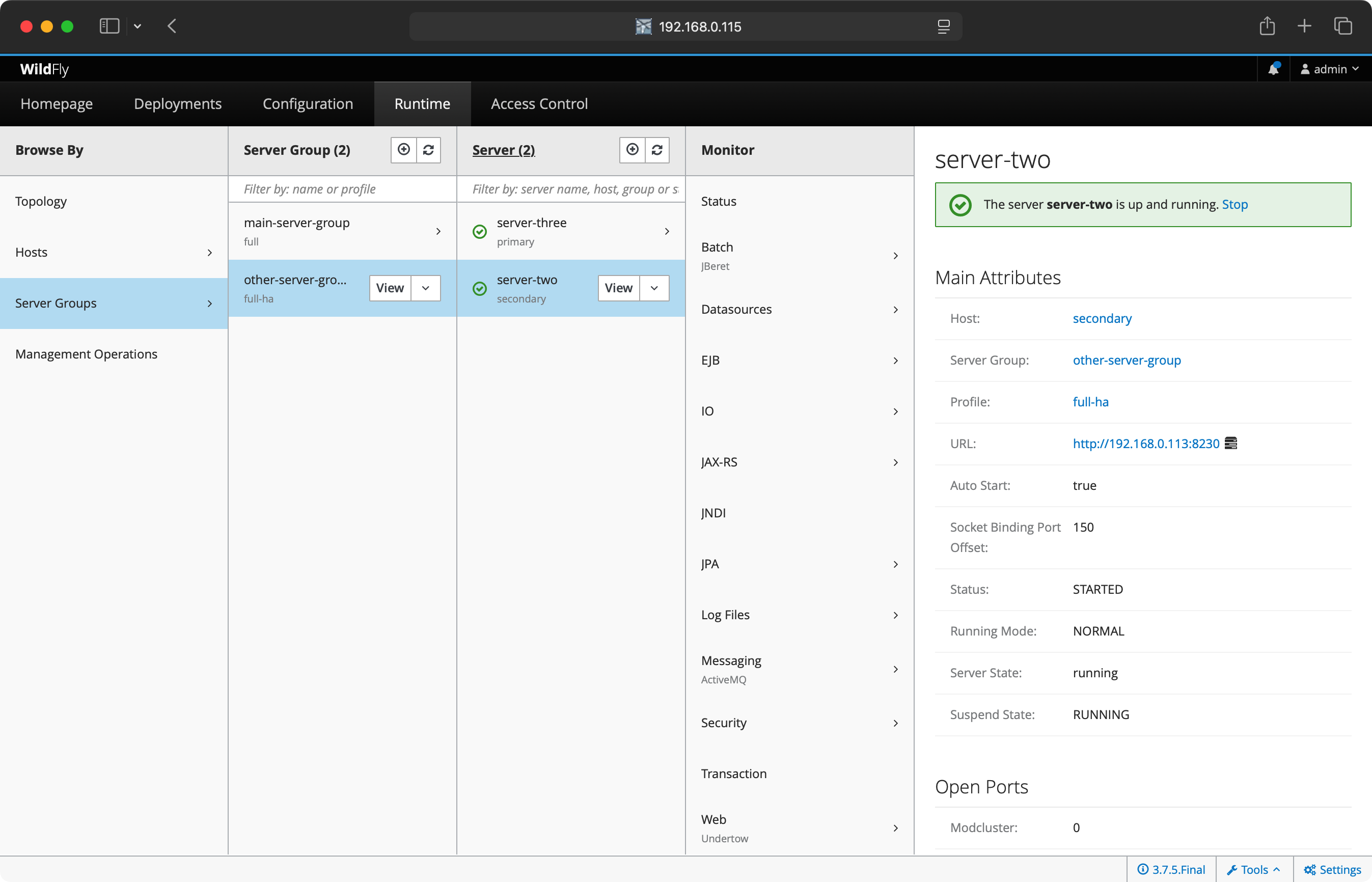Open the Homepage tab
The width and height of the screenshot is (1372, 882).
point(57,104)
